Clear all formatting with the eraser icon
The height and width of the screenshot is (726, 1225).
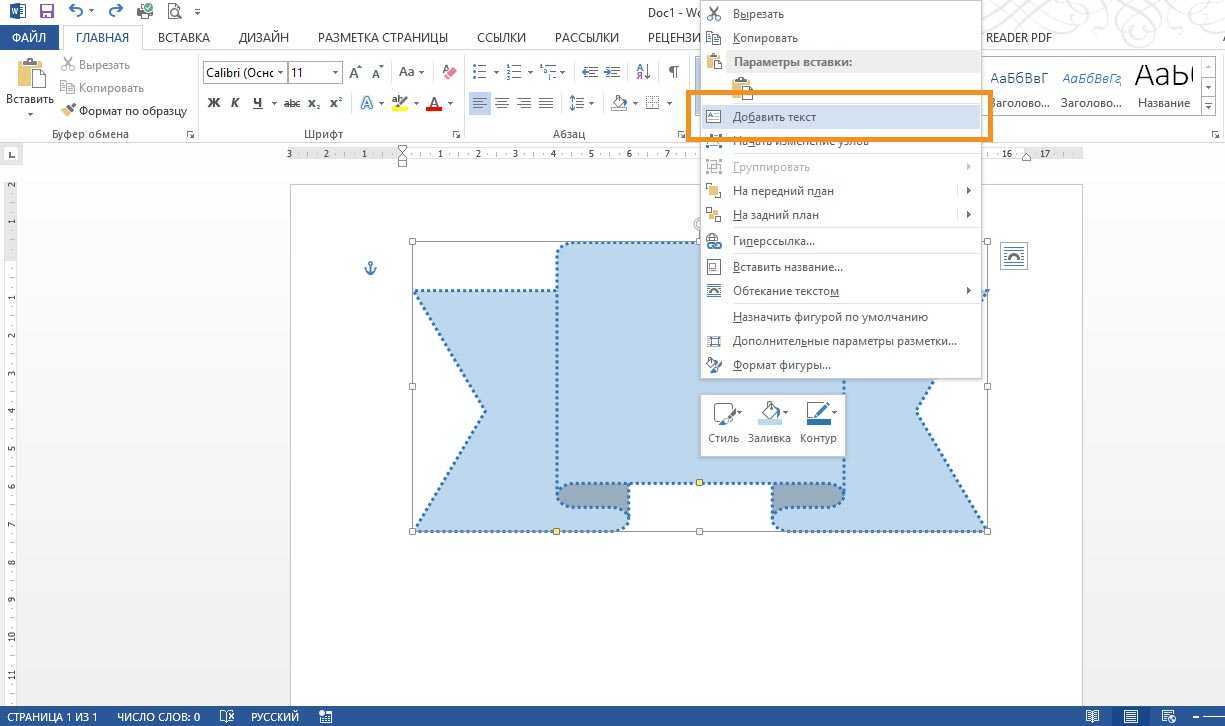[449, 72]
